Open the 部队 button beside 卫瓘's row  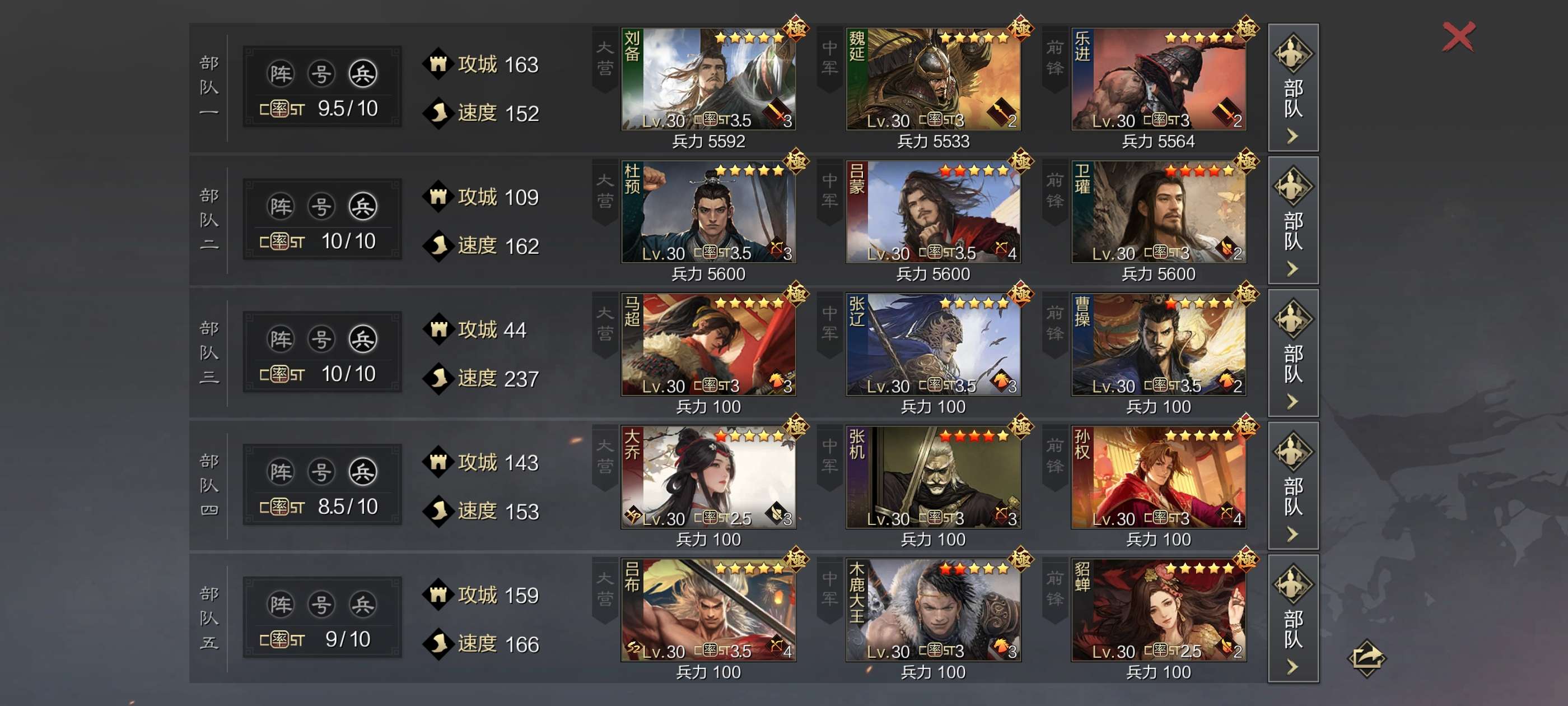pos(1293,221)
